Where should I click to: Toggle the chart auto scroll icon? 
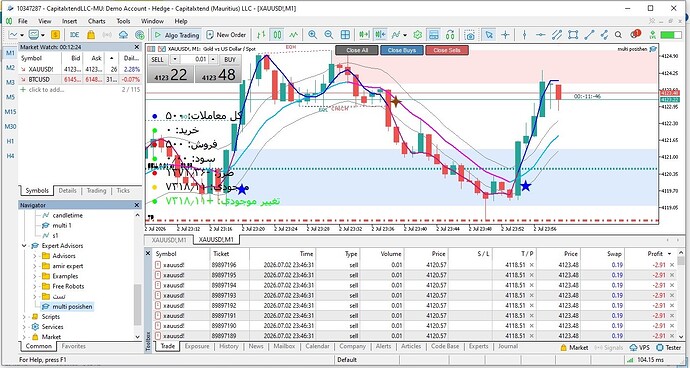[364, 35]
